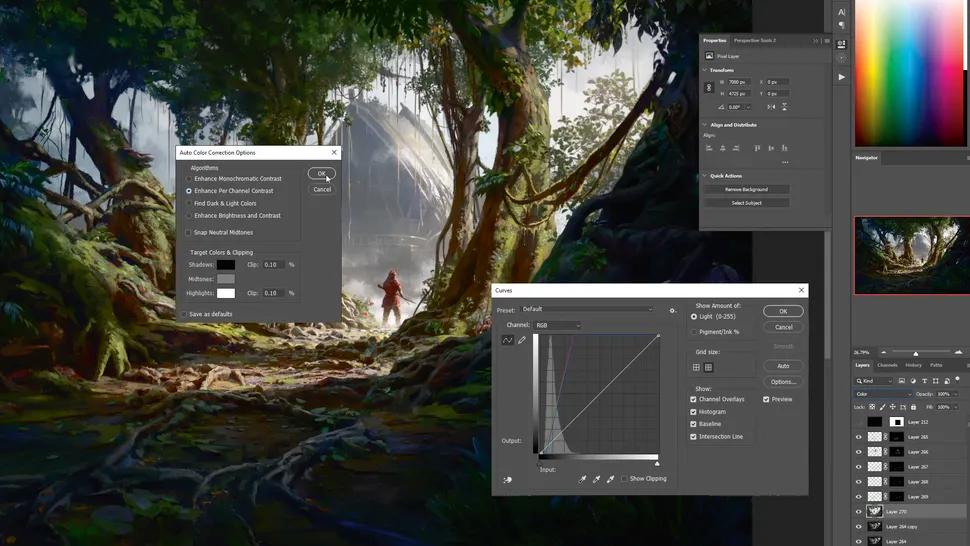Hide Layer 265 with its eye icon
This screenshot has height=546, width=970.
pyautogui.click(x=858, y=437)
